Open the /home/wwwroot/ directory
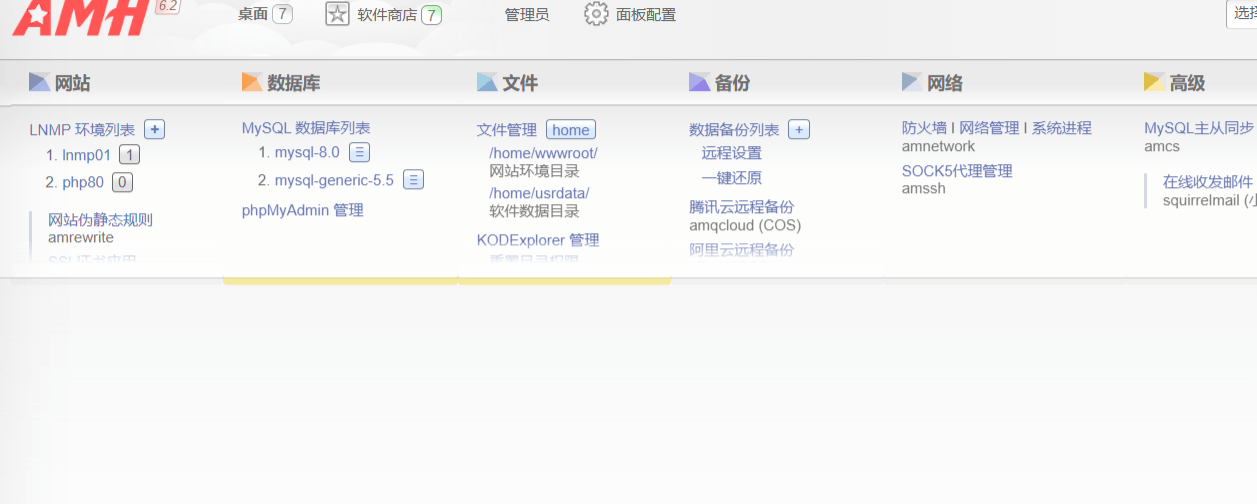This screenshot has width=1257, height=504. (543, 153)
